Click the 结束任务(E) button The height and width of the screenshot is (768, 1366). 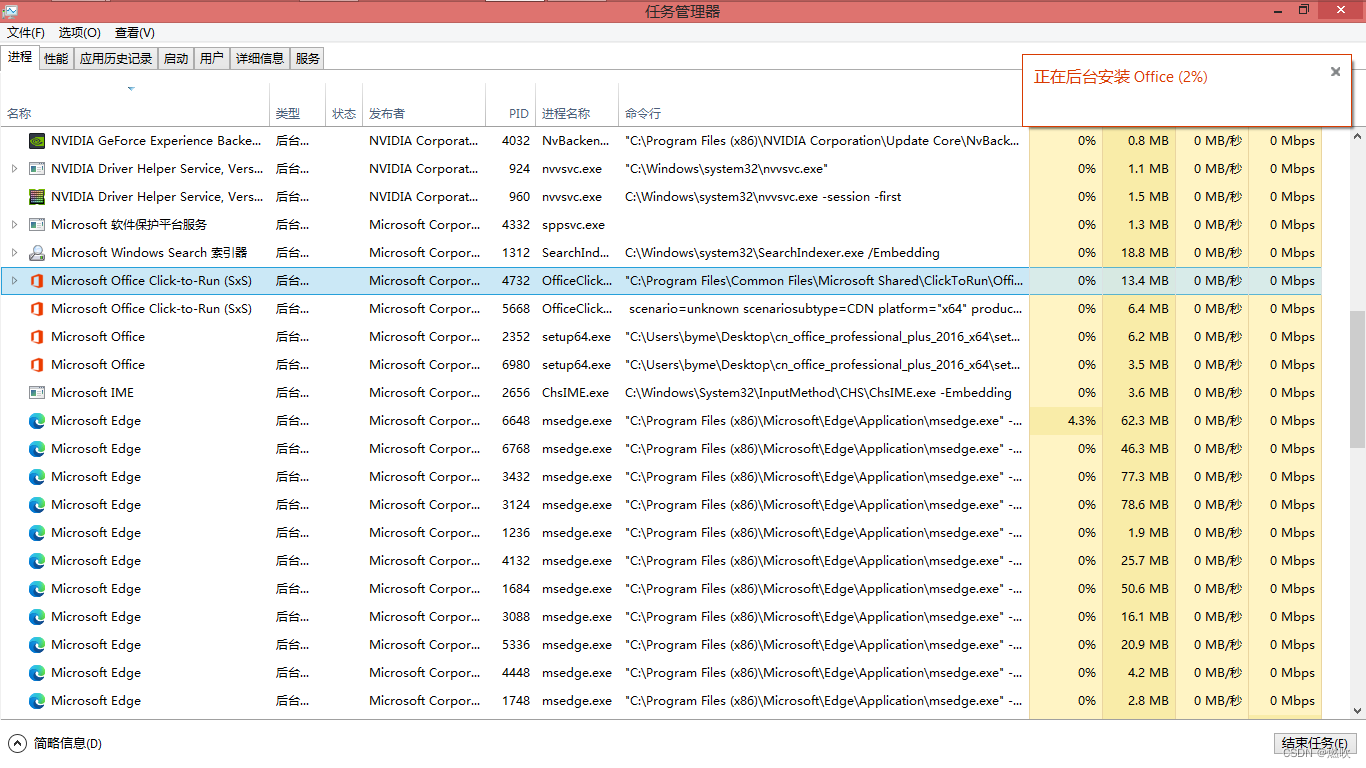(x=1315, y=744)
